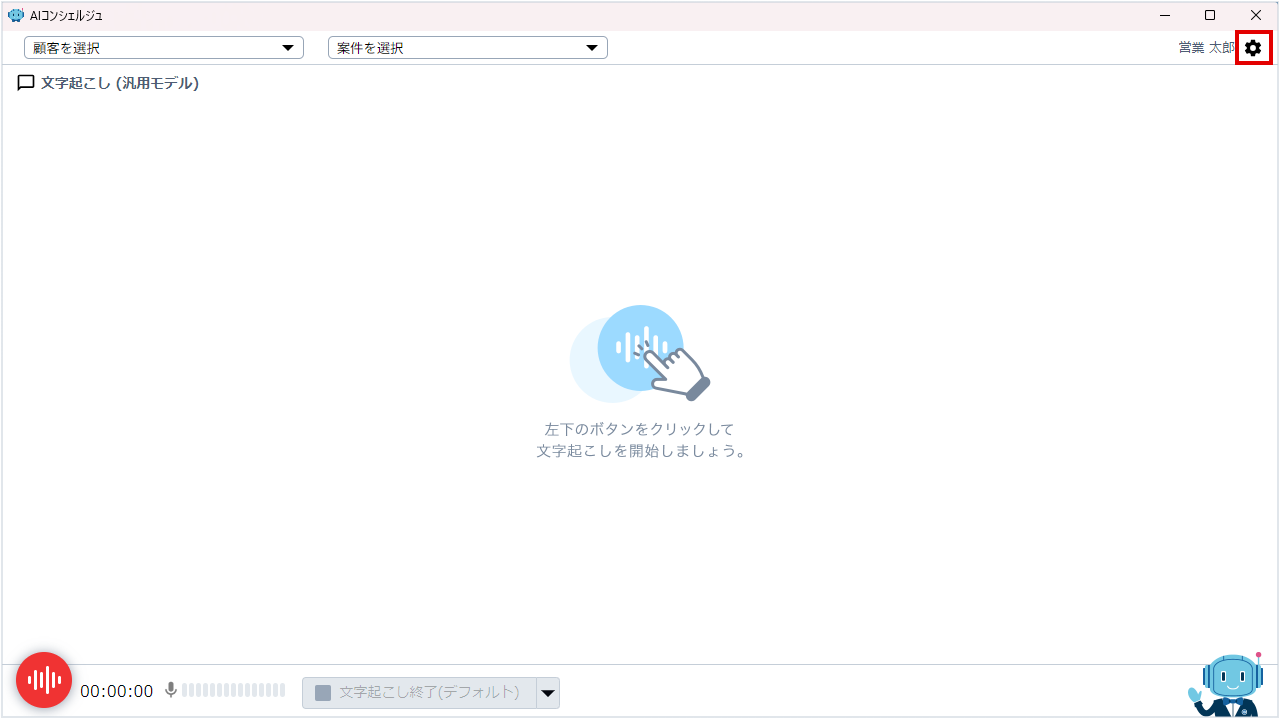1280x719 pixels.
Task: Start transcription with the red waveform button
Action: pyautogui.click(x=44, y=680)
